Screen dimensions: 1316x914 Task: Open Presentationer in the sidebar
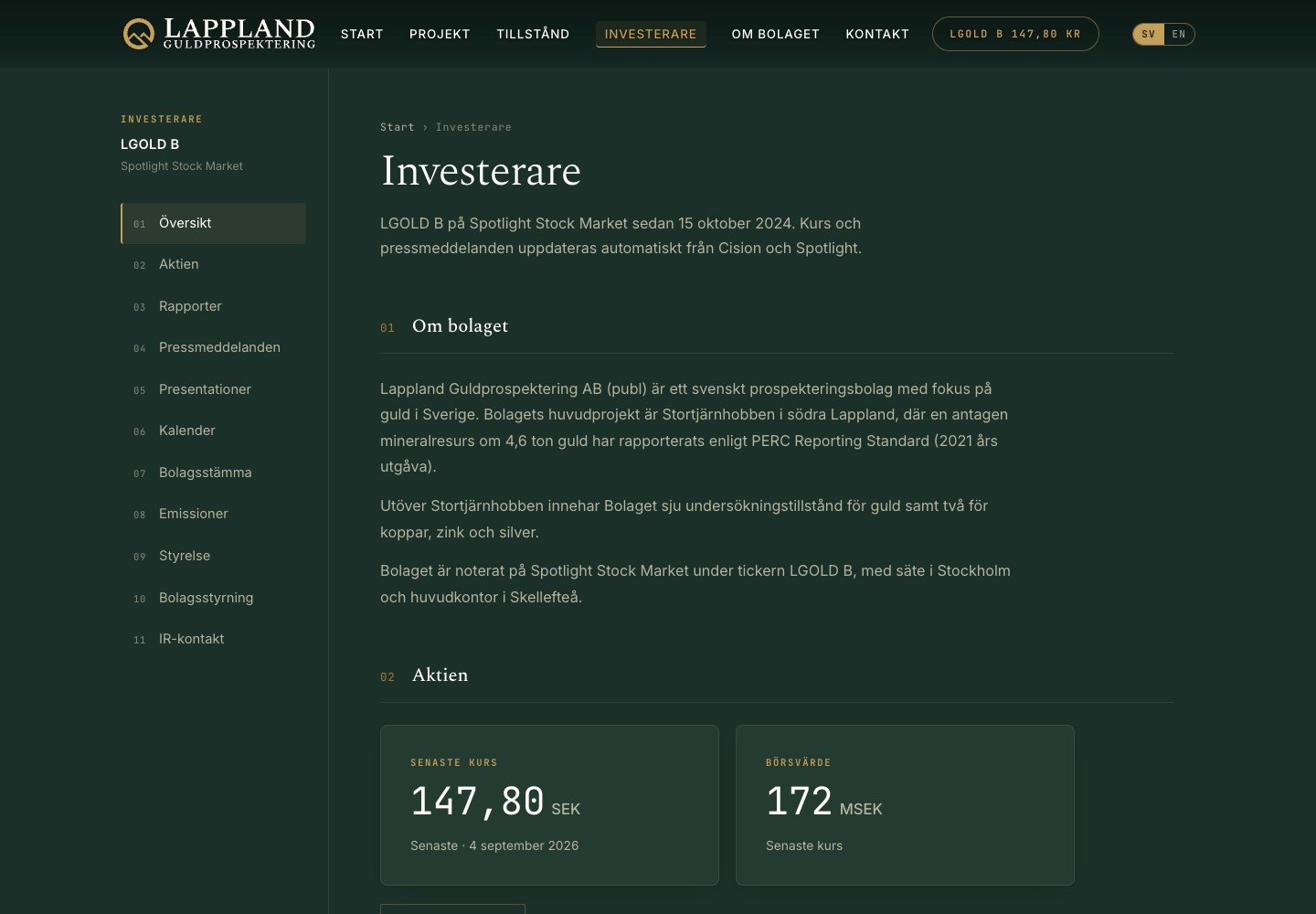pos(213,389)
